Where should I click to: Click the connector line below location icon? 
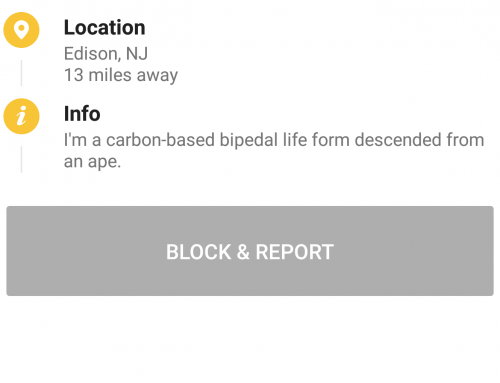point(21,73)
